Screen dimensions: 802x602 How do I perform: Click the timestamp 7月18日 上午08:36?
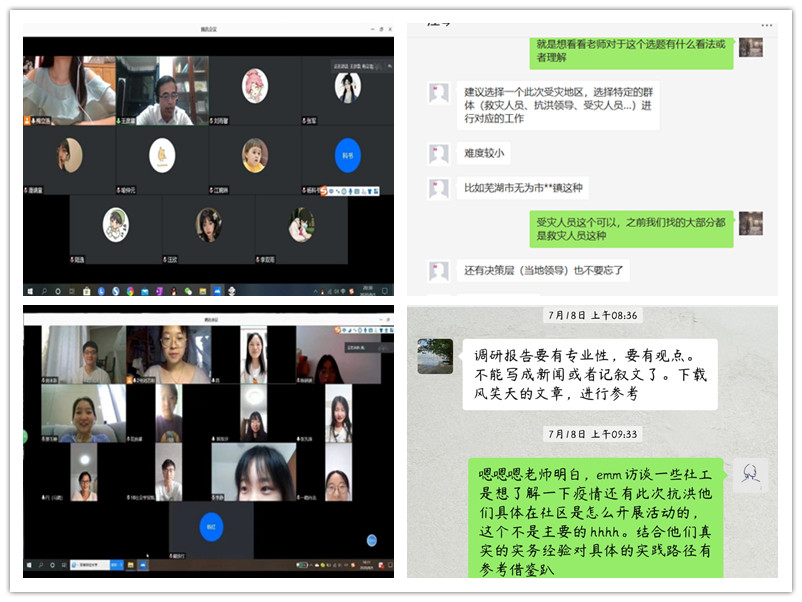[x=593, y=316]
